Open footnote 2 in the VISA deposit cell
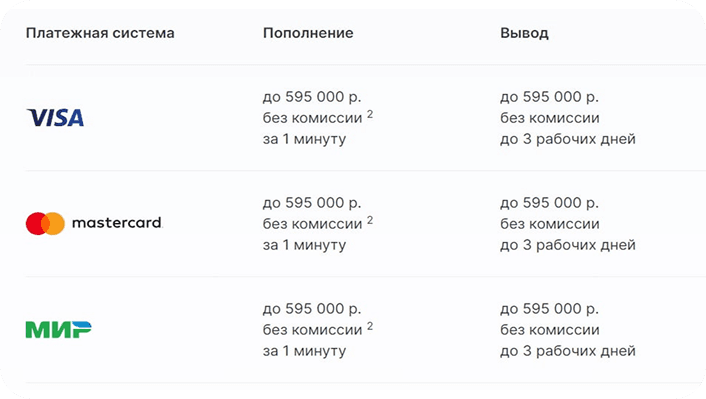 click(x=370, y=114)
